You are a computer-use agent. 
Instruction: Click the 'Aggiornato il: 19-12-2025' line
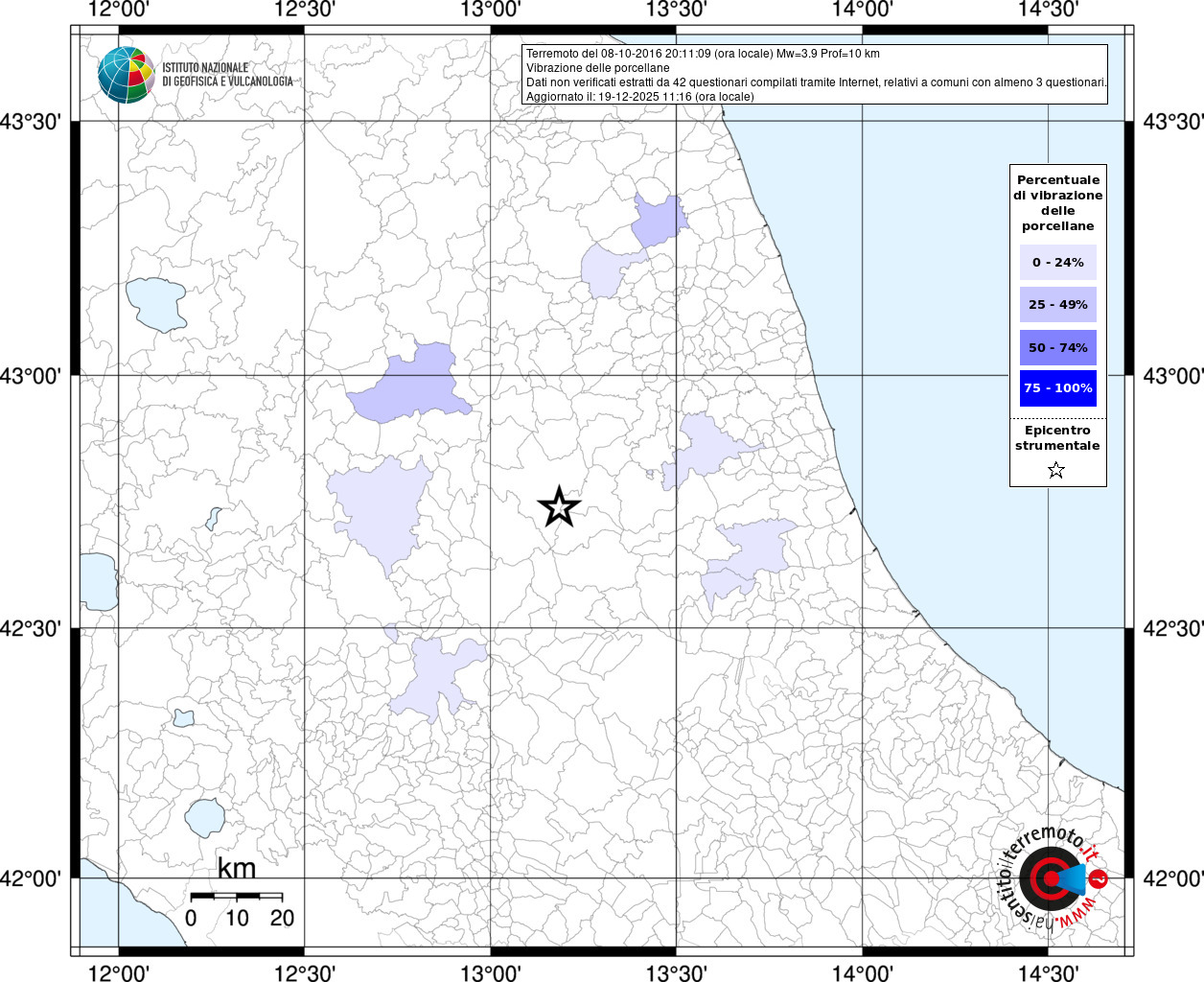point(640,97)
